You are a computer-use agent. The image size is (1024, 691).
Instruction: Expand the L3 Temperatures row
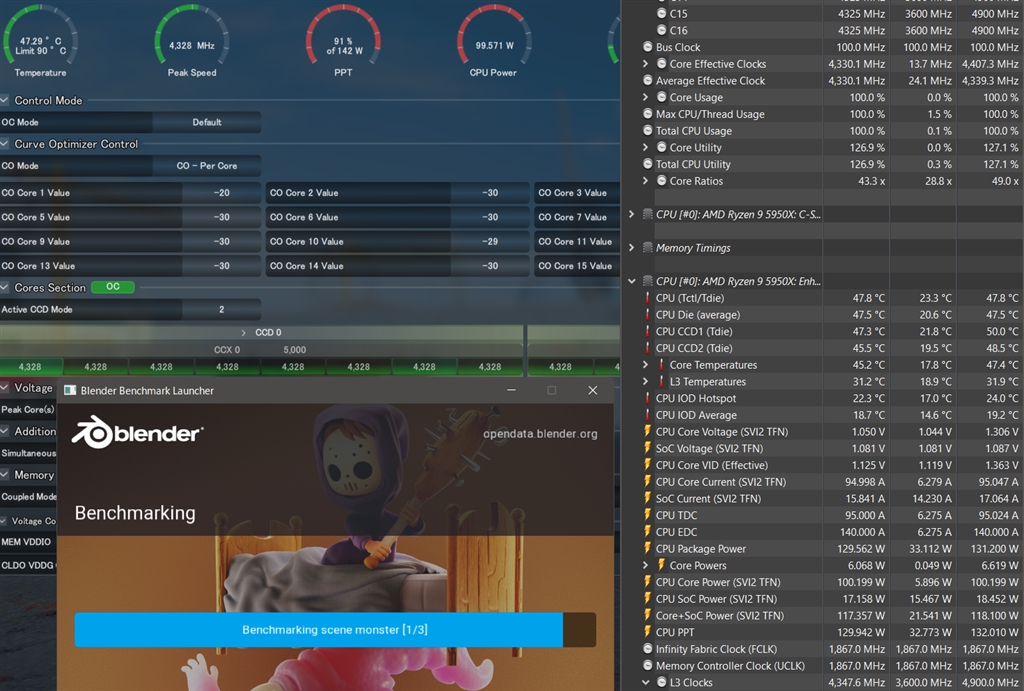click(x=645, y=381)
